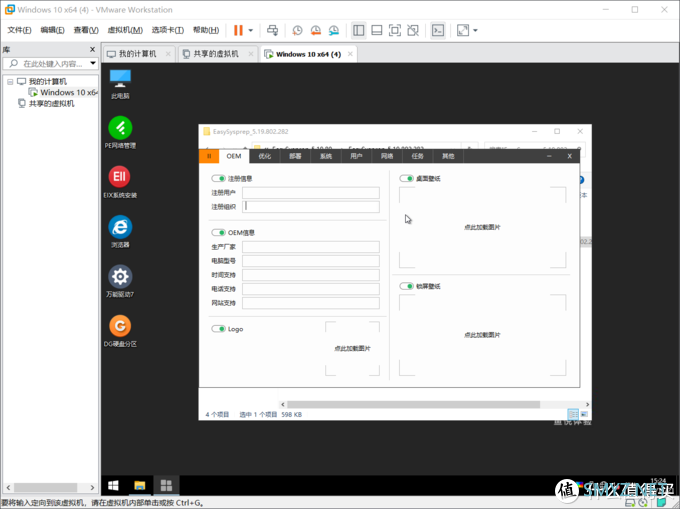Open 万能驱动7 gear icon
The image size is (680, 509).
[x=120, y=277]
